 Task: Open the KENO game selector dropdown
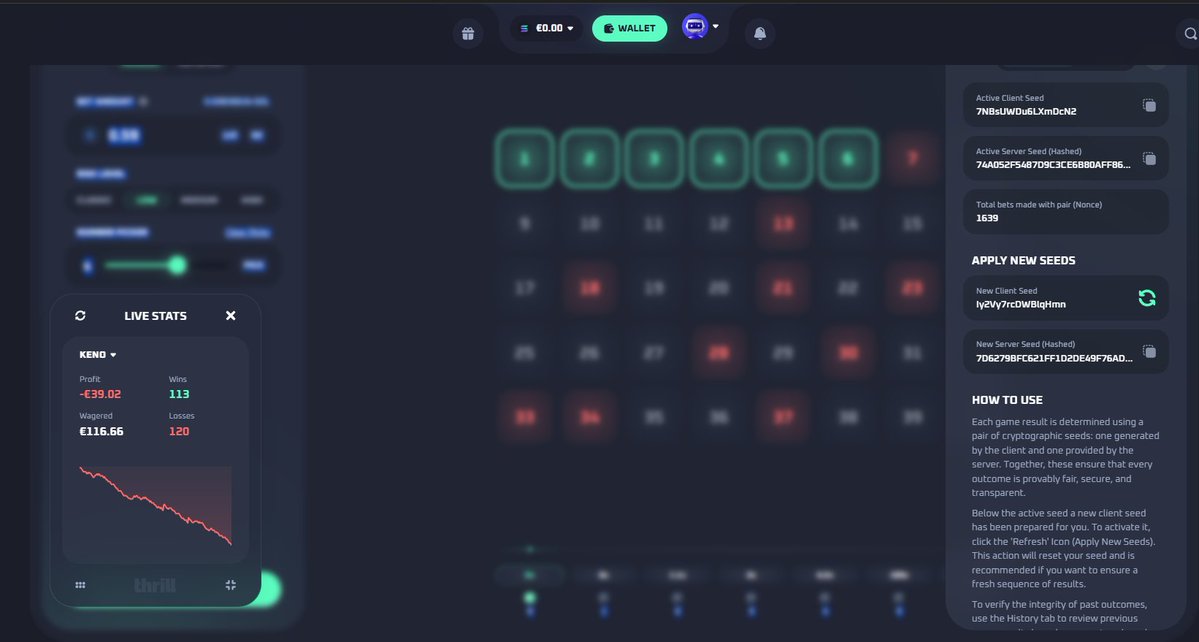(98, 355)
